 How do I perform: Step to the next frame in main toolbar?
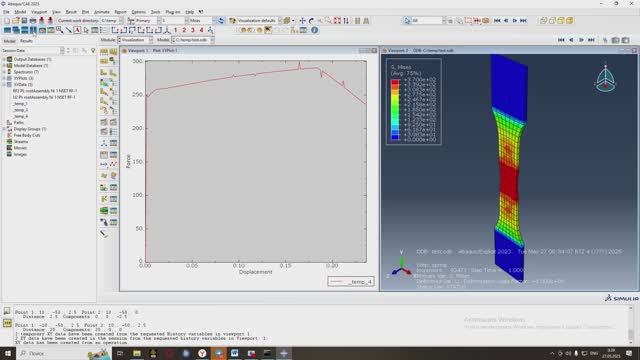coord(514,20)
